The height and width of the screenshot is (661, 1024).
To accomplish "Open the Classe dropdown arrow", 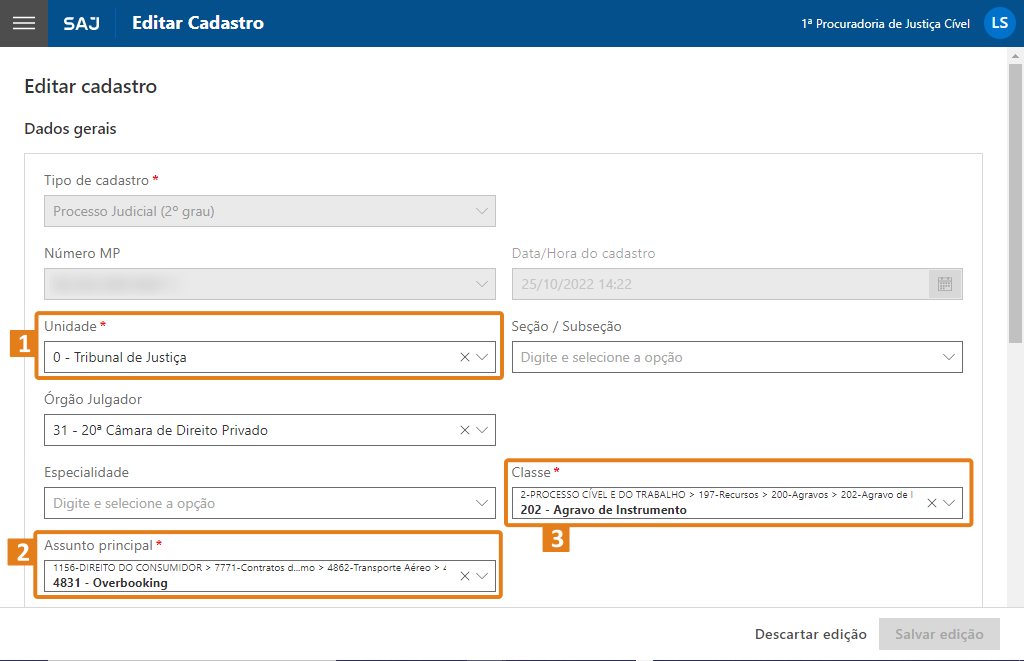I will coord(949,503).
